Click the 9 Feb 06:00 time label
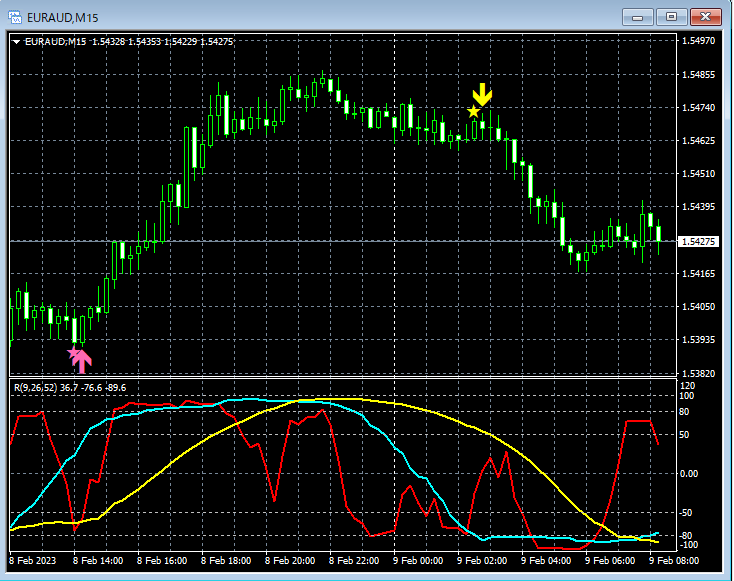 click(x=610, y=560)
